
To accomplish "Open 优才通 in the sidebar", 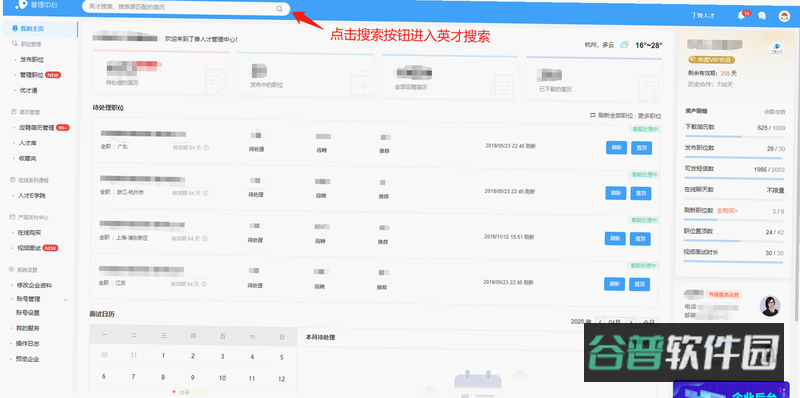I will tap(29, 90).
